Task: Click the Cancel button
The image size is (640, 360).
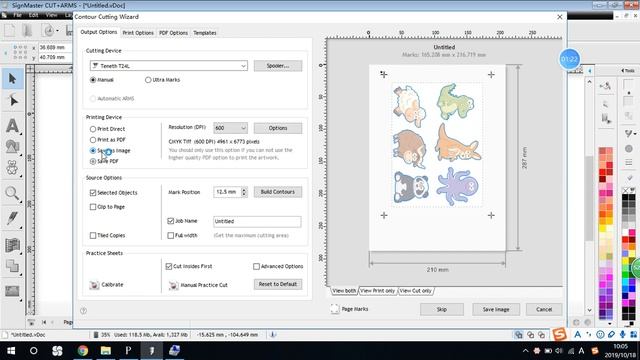Action: click(x=544, y=309)
